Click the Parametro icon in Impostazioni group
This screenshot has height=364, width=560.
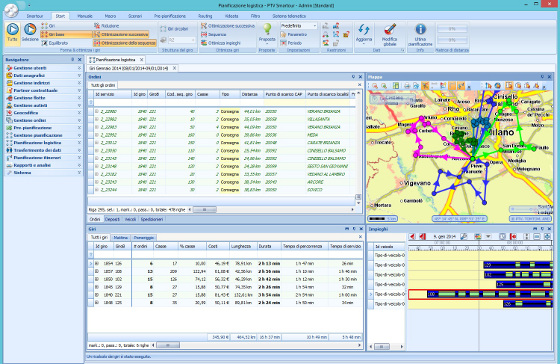pyautogui.click(x=283, y=35)
